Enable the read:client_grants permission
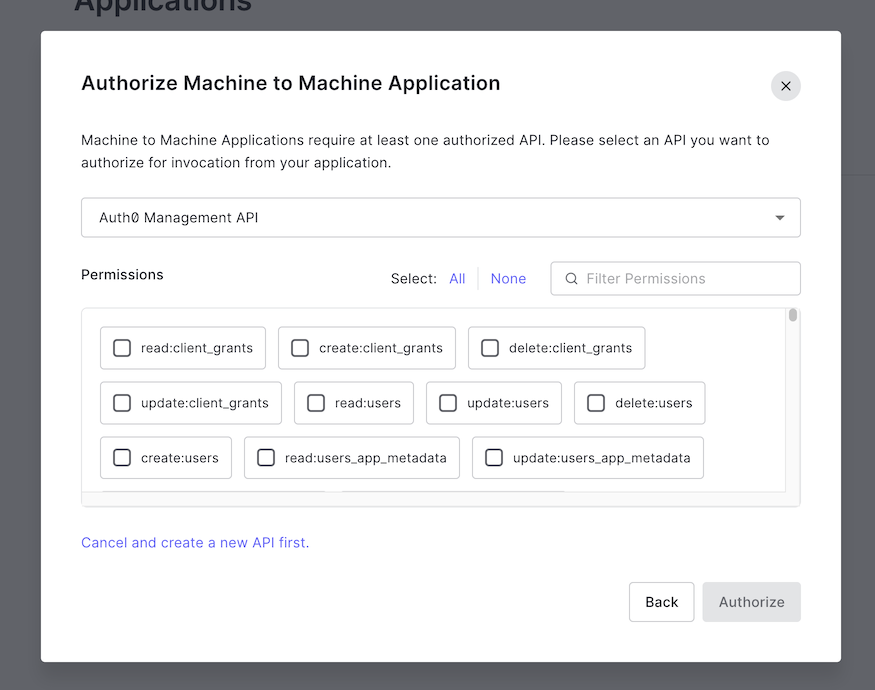Viewport: 875px width, 690px height. click(122, 348)
